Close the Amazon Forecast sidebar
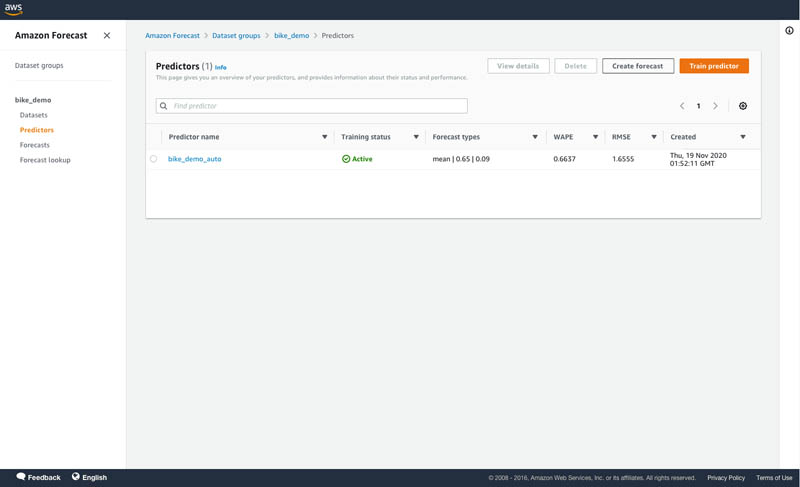 point(107,35)
